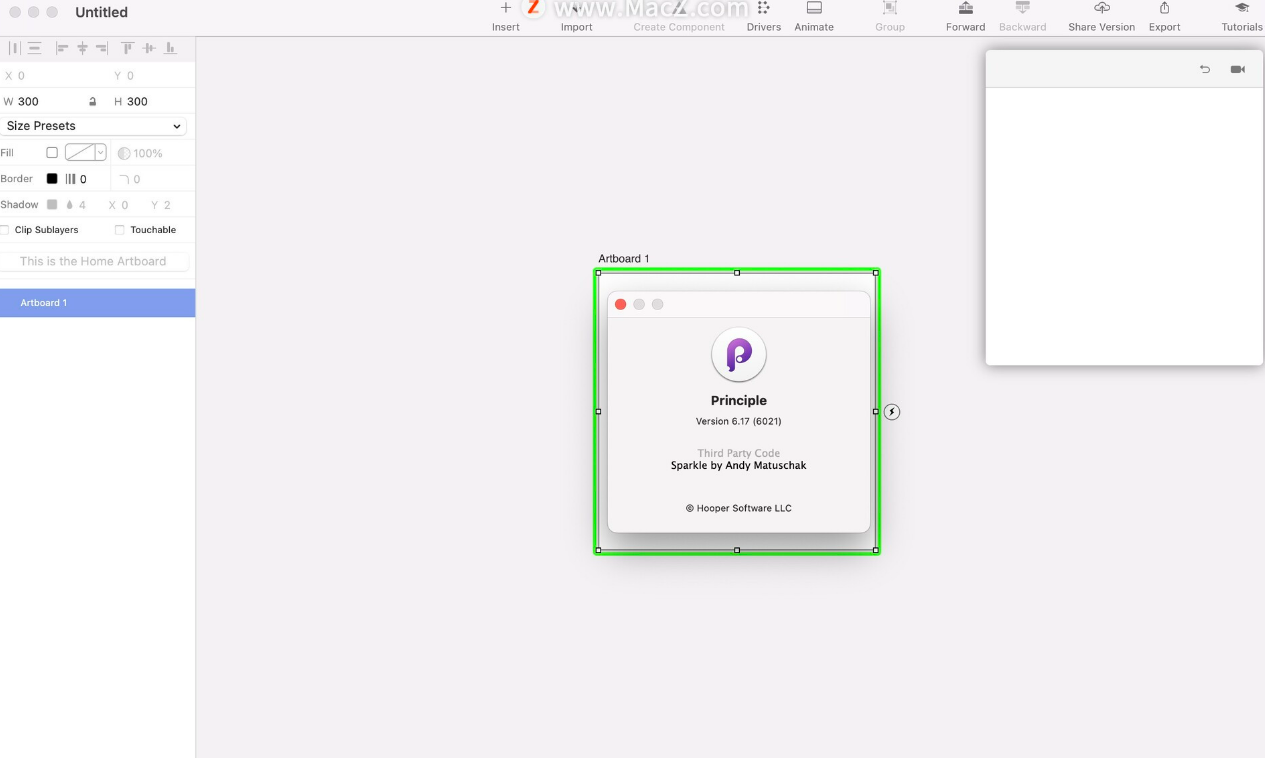
Task: Click Sparkle by Andy Matuschak text
Action: point(739,465)
